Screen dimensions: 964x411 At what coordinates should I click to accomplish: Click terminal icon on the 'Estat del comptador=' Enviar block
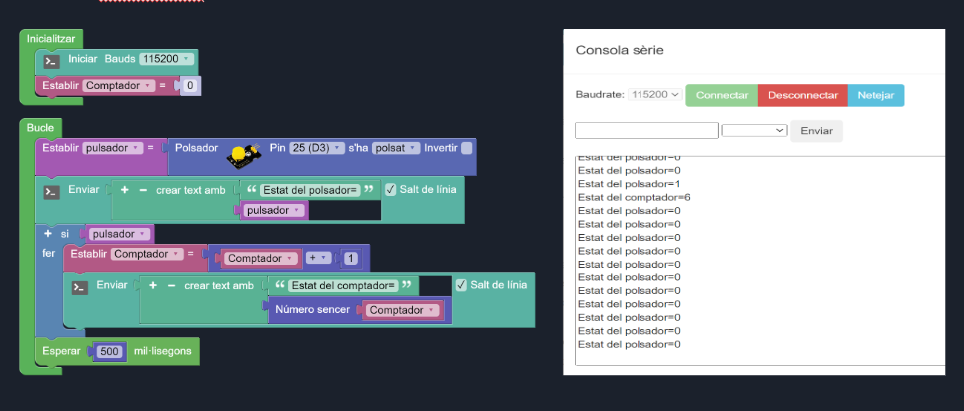tap(80, 286)
